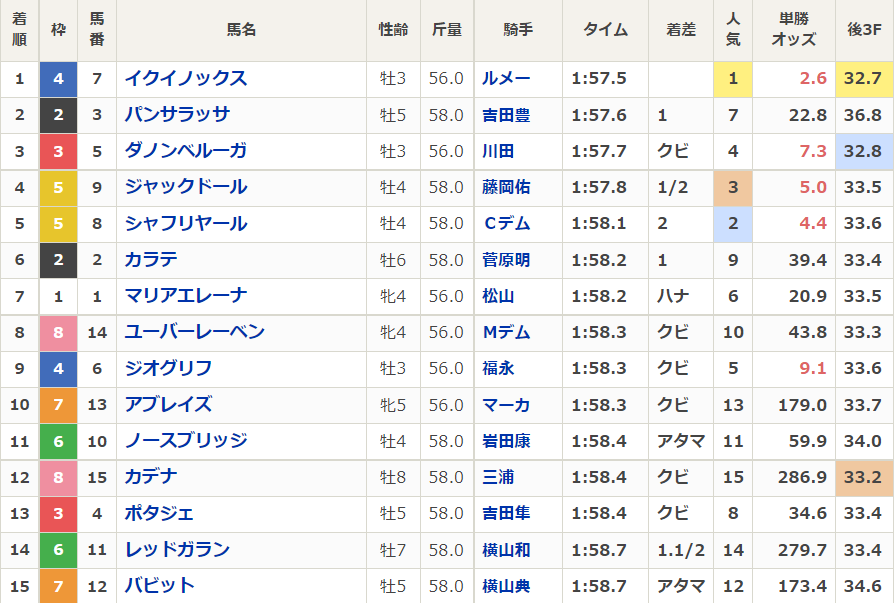
Task: Select white frame cell for マリアエレーナ
Action: 58,296
